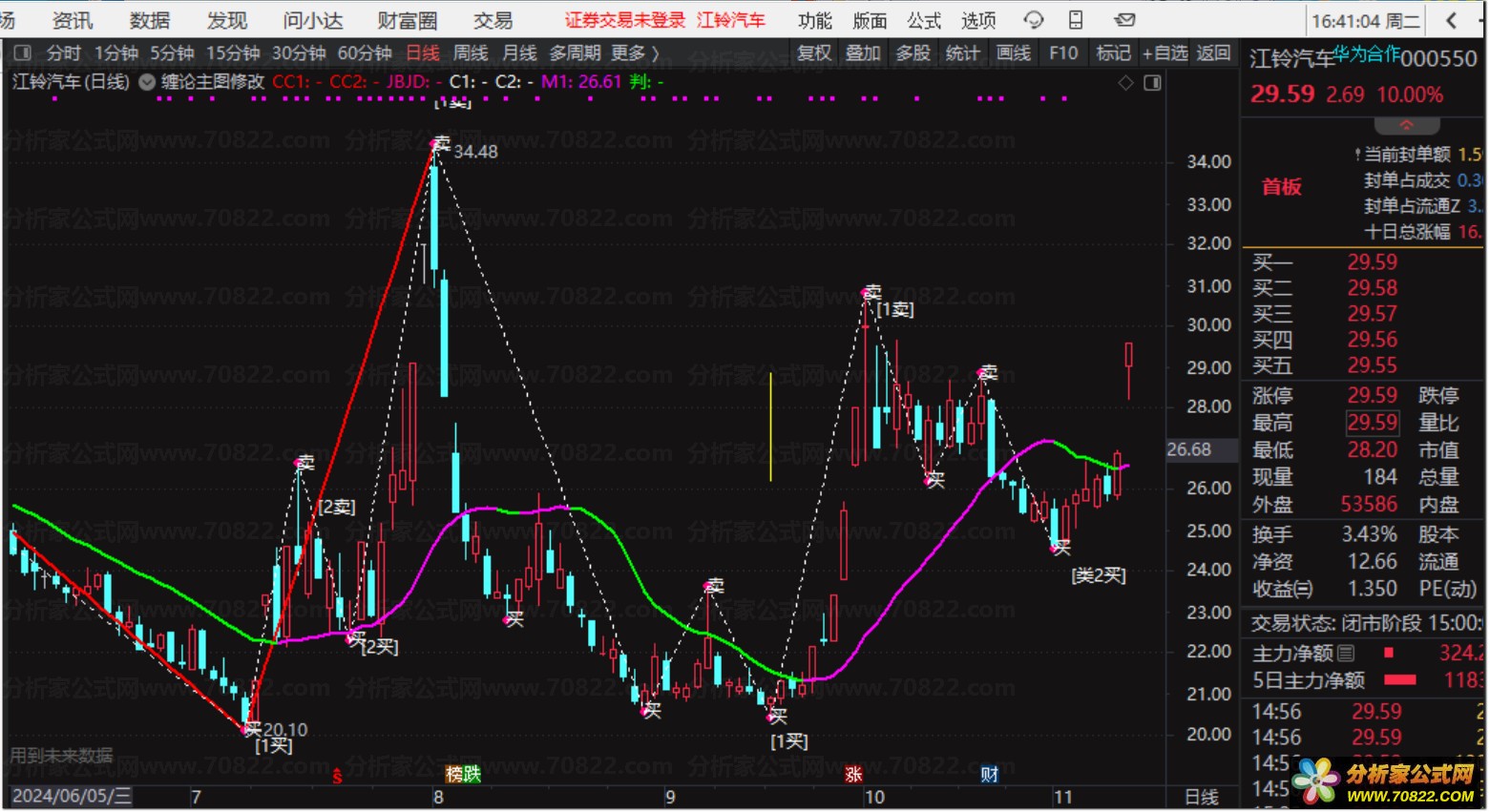
Task: Click the 叠加 overlay button
Action: 863,53
